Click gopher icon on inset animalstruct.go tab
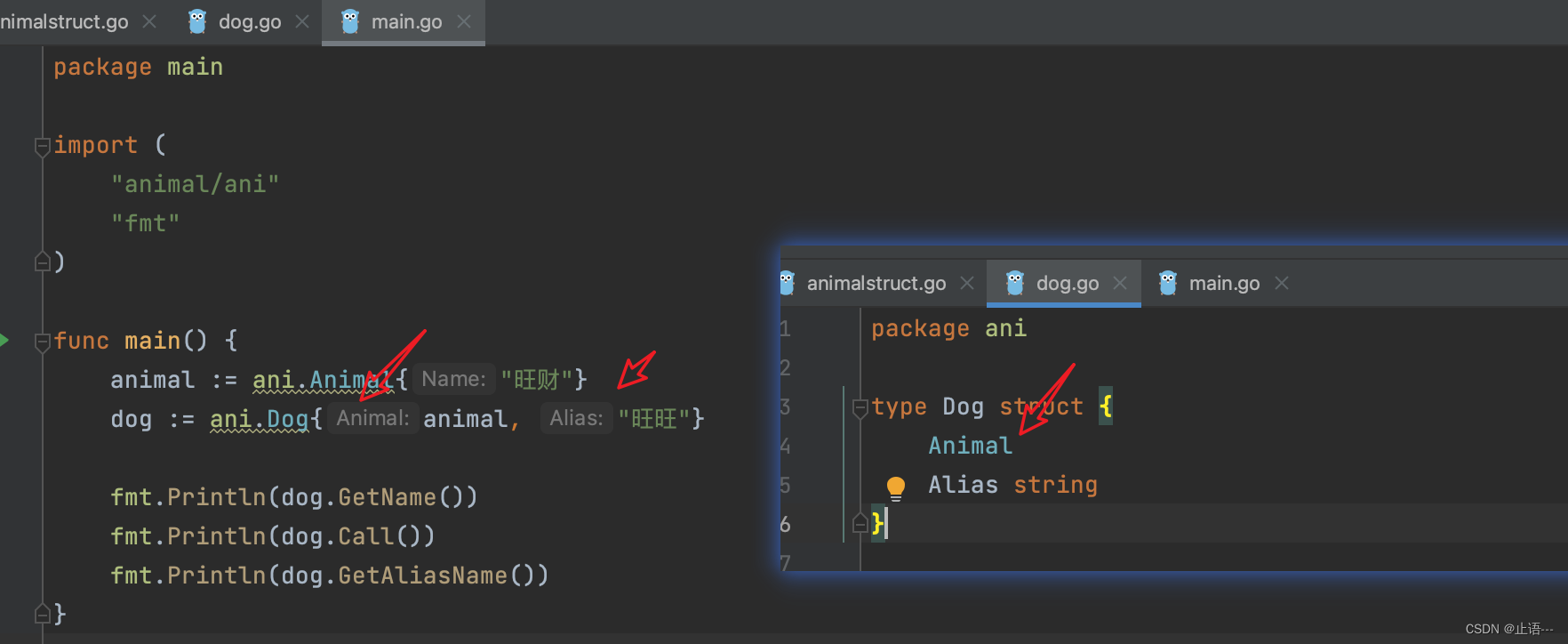This screenshot has width=1568, height=644. pos(787,283)
